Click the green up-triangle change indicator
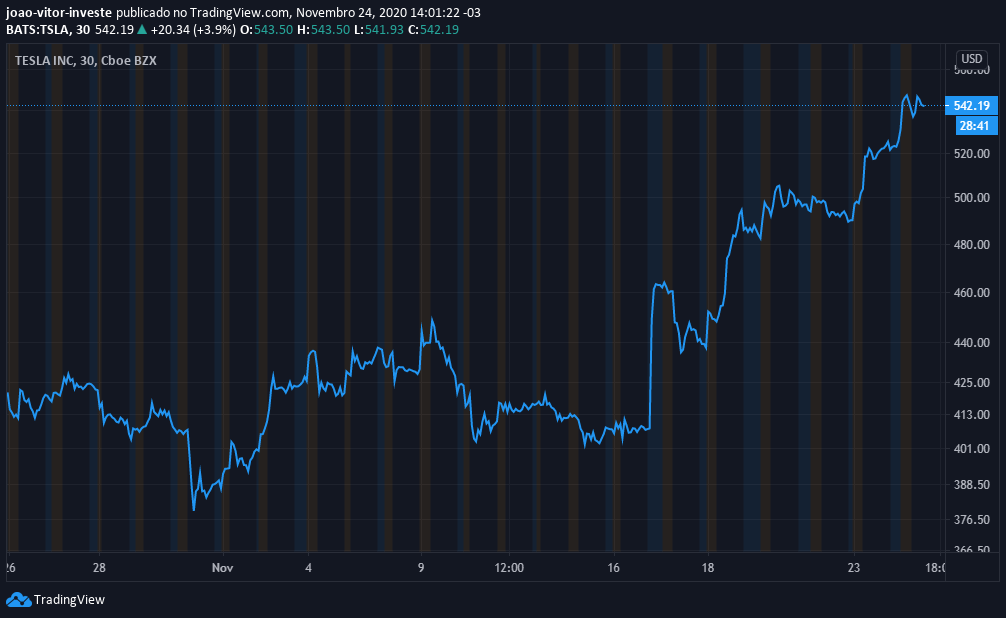The width and height of the screenshot is (1006, 618). pyautogui.click(x=142, y=30)
